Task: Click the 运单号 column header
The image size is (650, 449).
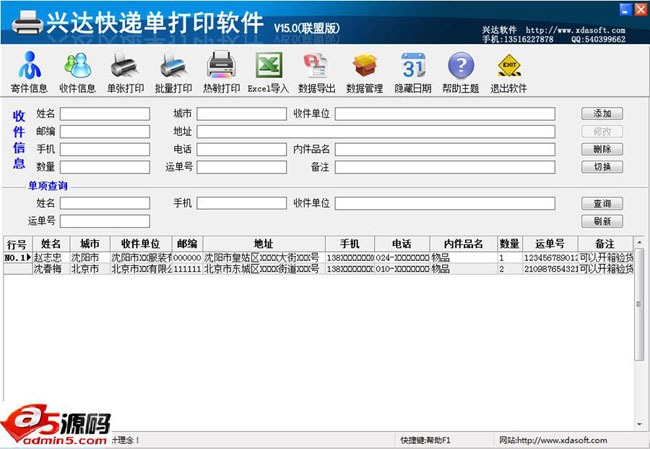Action: [x=549, y=244]
